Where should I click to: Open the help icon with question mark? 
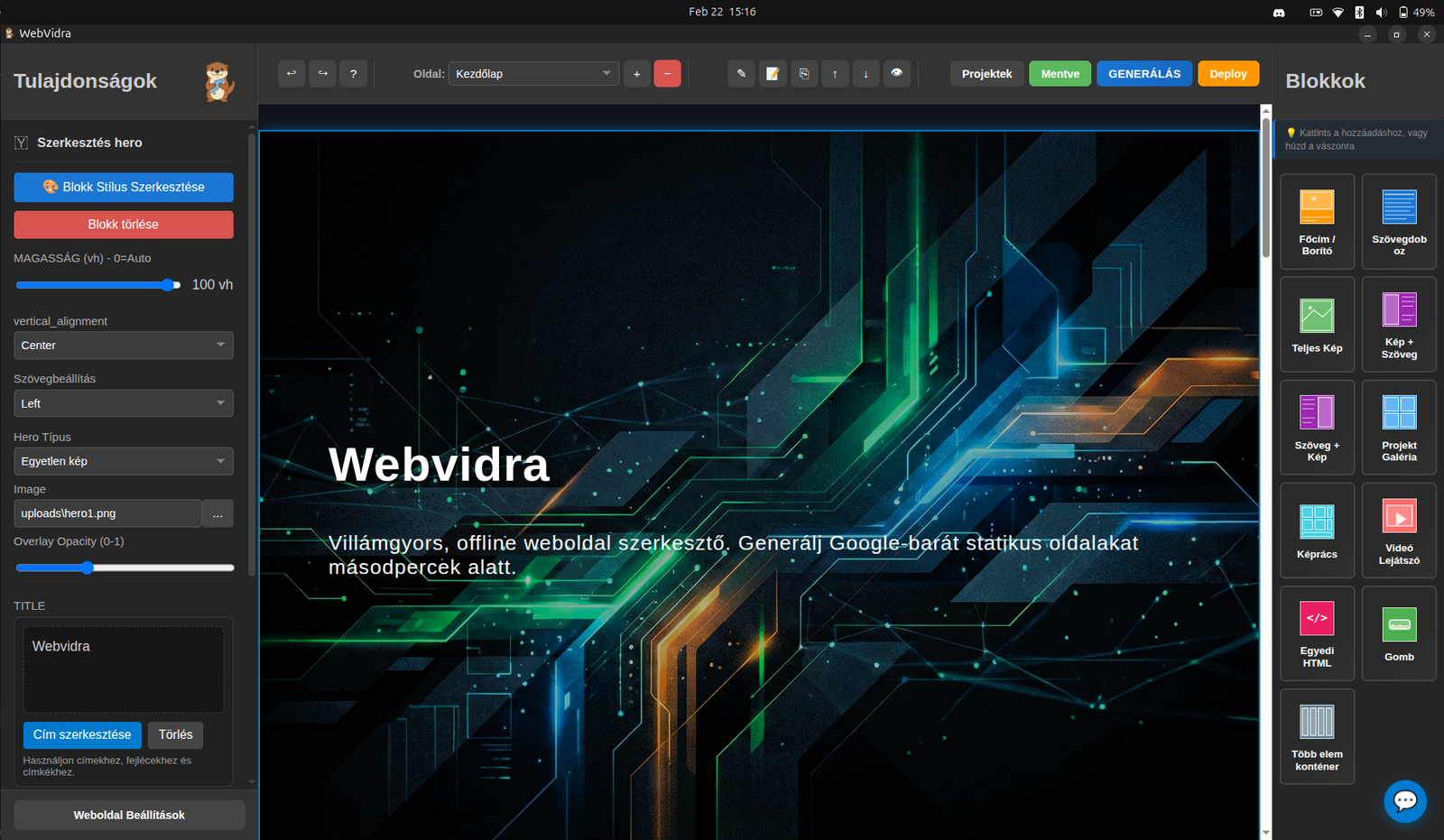tap(353, 73)
